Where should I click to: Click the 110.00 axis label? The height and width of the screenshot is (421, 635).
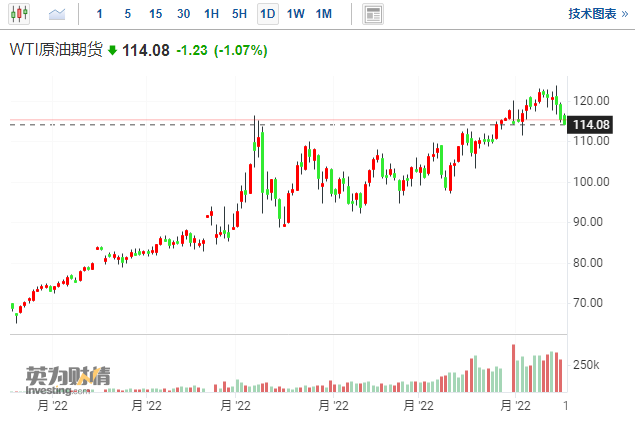coord(591,141)
